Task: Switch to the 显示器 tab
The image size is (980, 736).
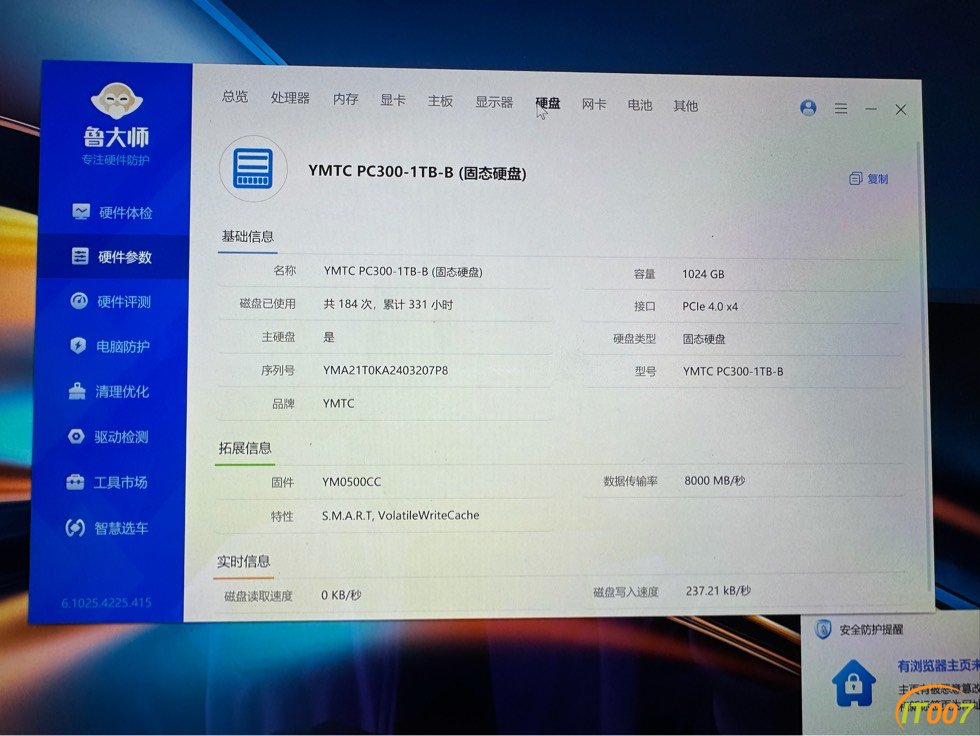Action: click(494, 102)
